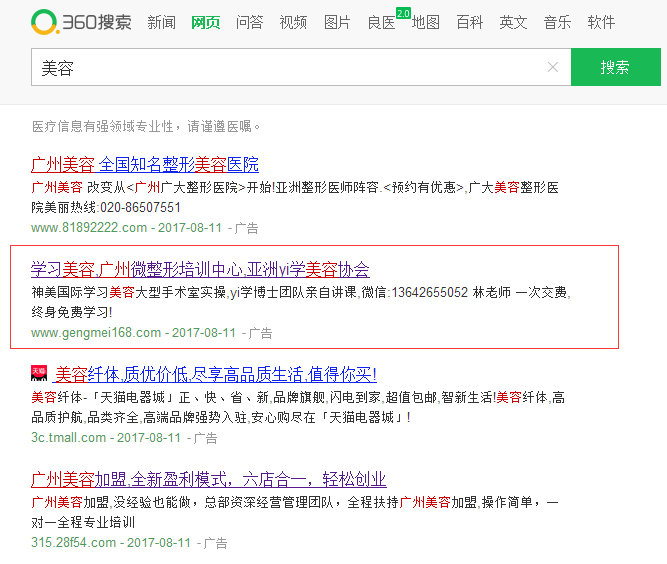This screenshot has width=667, height=564.
Task: Open the 音乐 tab
Action: [557, 22]
